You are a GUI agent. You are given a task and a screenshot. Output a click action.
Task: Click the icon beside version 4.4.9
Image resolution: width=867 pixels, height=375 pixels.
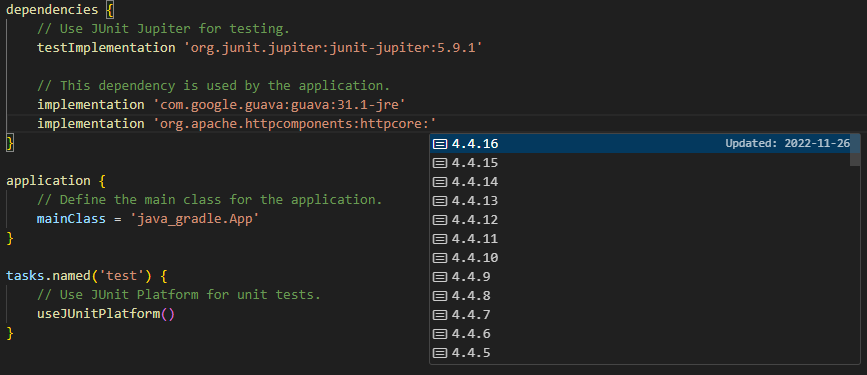pos(440,277)
